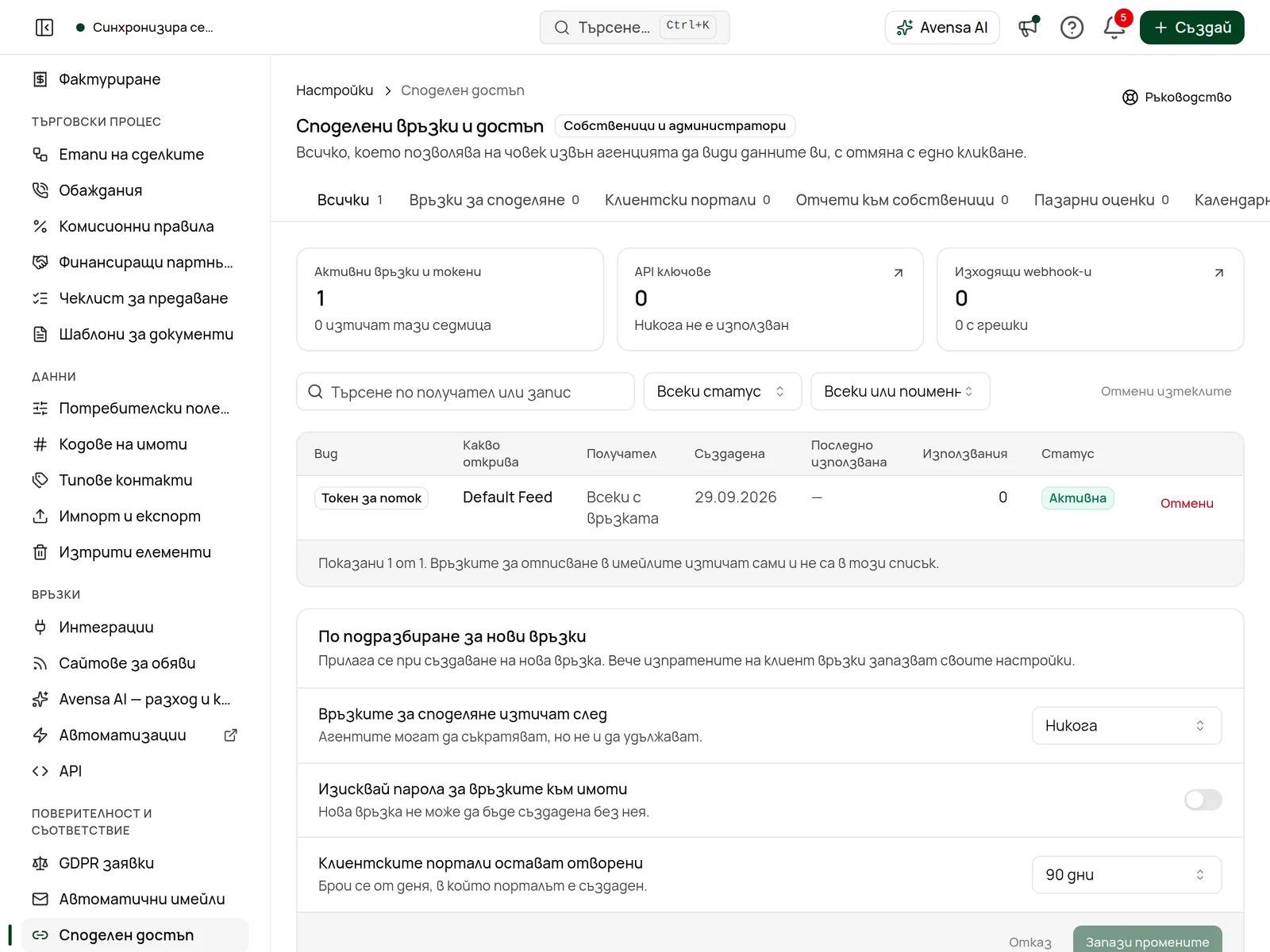Viewport: 1270px width, 952px height.
Task: Click the Запази промените button
Action: (x=1148, y=941)
